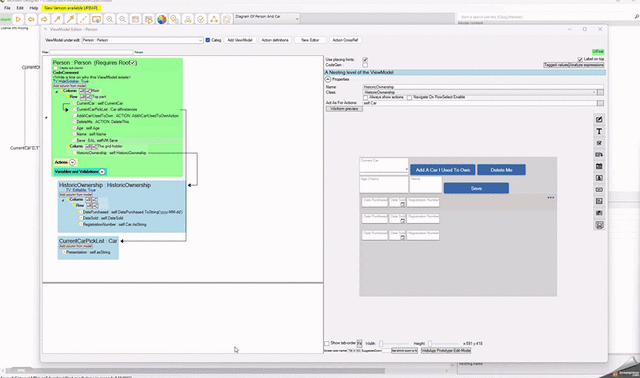This screenshot has height=378, width=640.
Task: Open the Class HistoricOwnership dropdown
Action: (x=480, y=92)
